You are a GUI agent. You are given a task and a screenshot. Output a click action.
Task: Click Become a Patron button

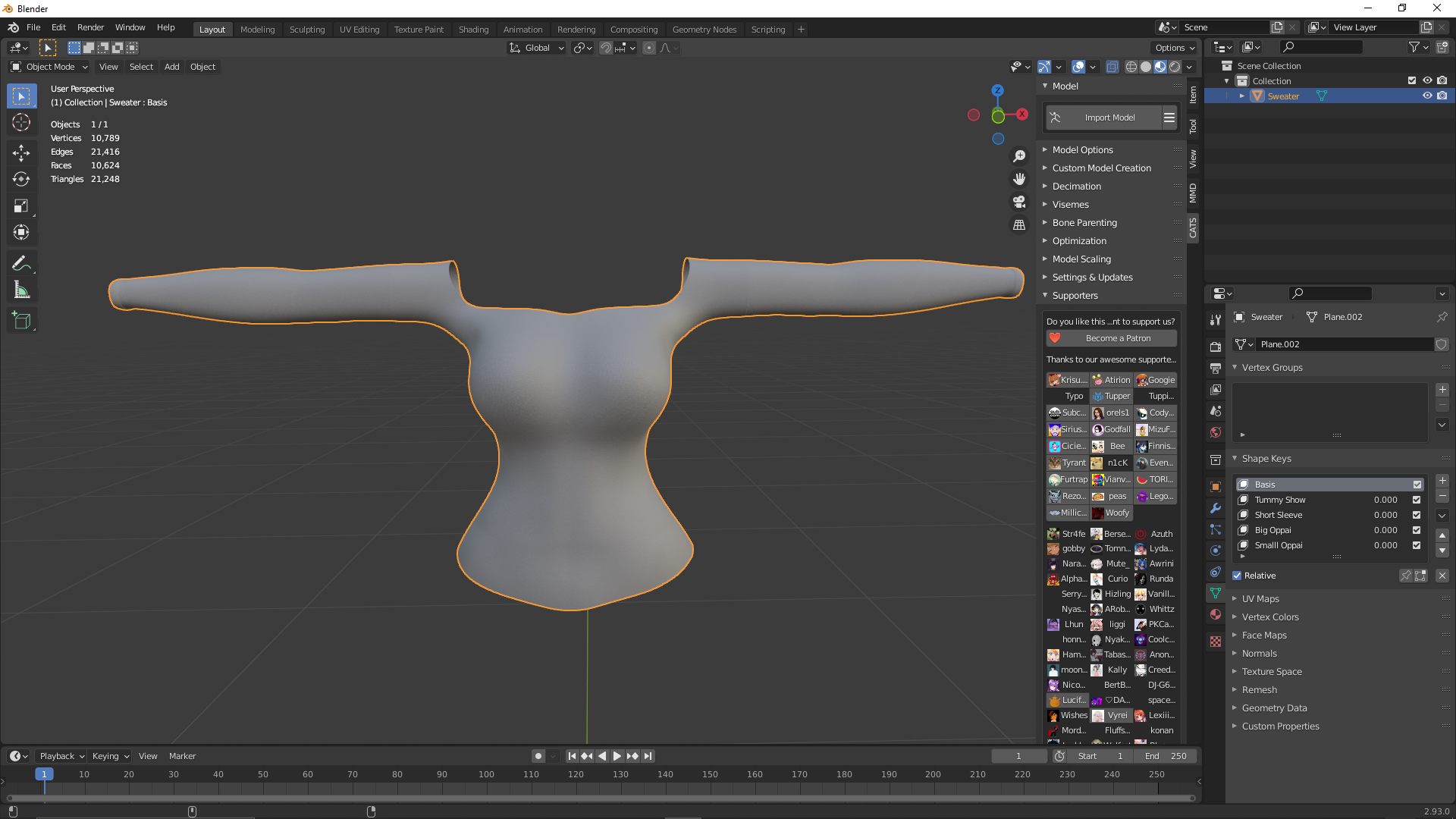point(1112,338)
